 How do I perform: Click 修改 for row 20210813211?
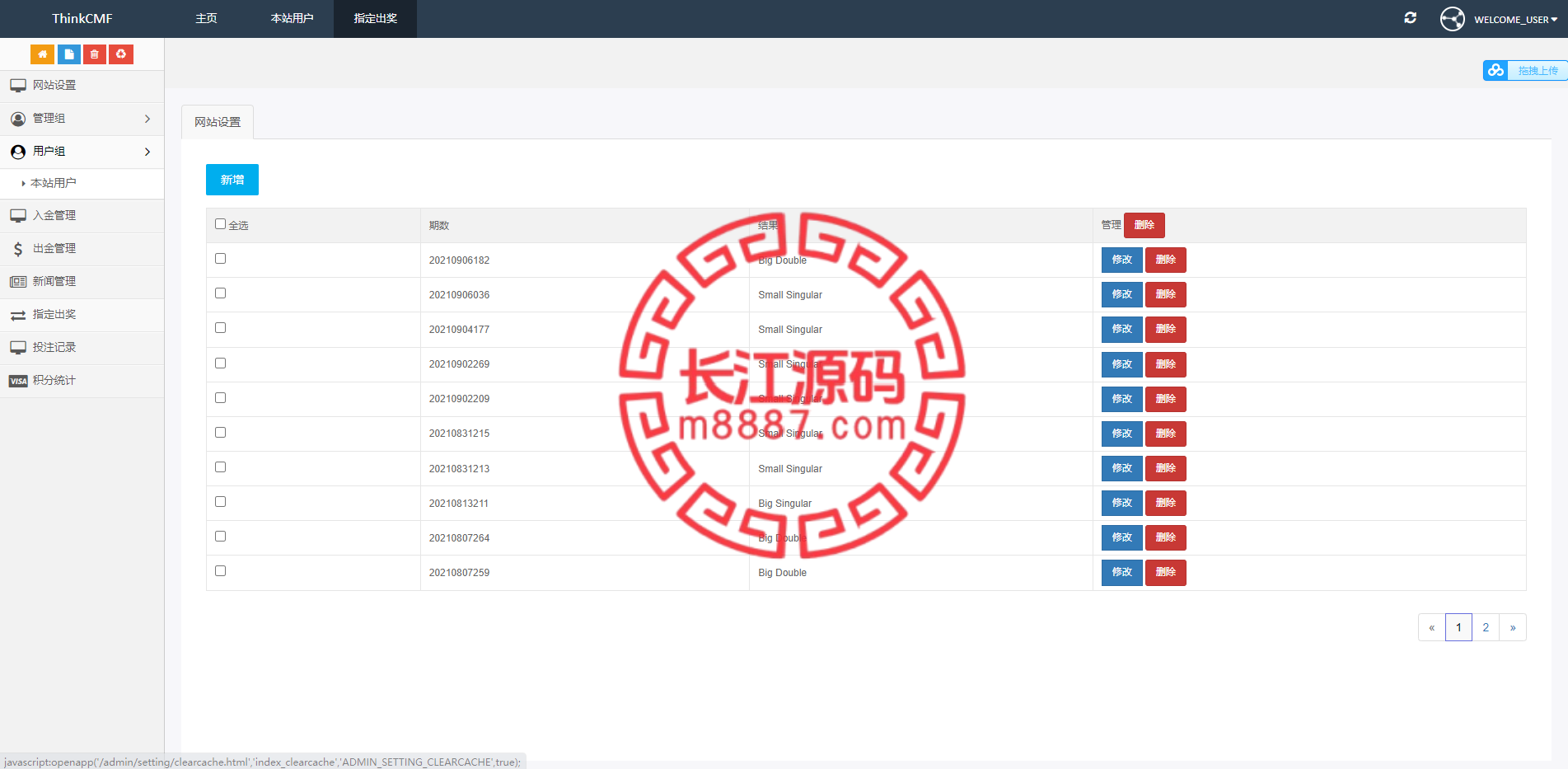coord(1122,503)
